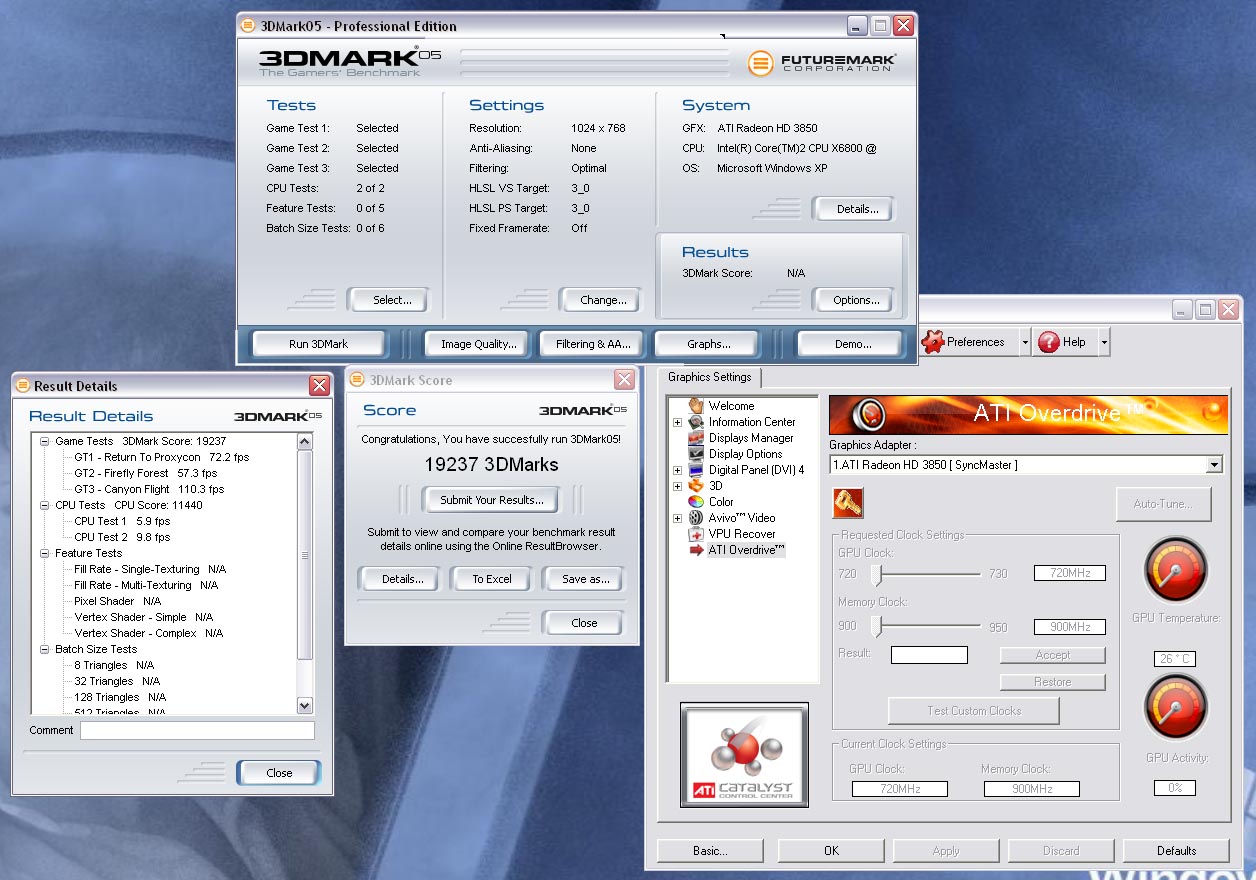The width and height of the screenshot is (1256, 880).
Task: Collapse the Feature Tests node
Action: click(x=45, y=553)
